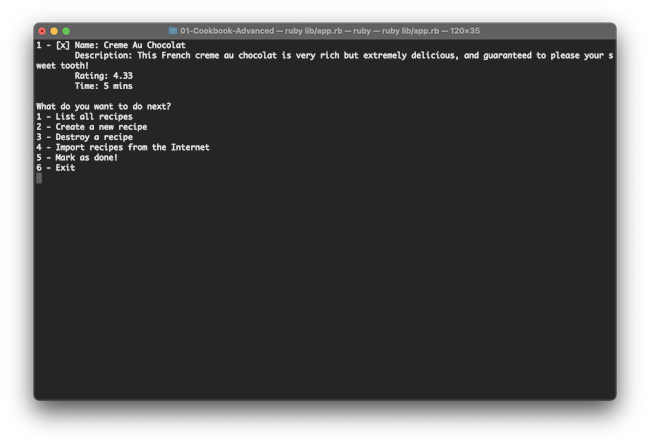Click the 'Time: 5 mins' line
Image resolution: width=650 pixels, height=445 pixels.
(104, 86)
